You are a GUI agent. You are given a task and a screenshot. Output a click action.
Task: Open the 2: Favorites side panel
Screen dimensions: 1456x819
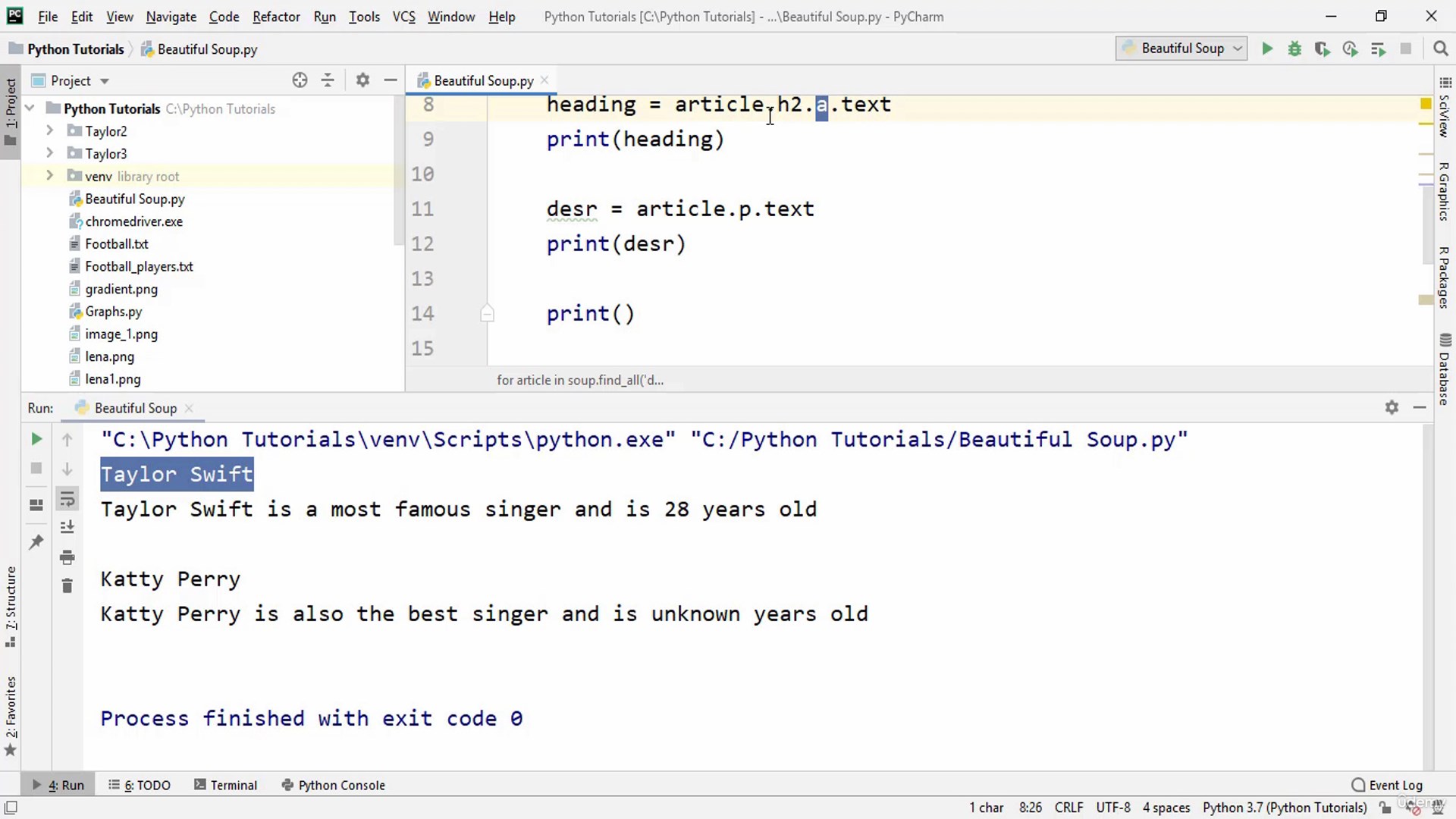[x=11, y=716]
